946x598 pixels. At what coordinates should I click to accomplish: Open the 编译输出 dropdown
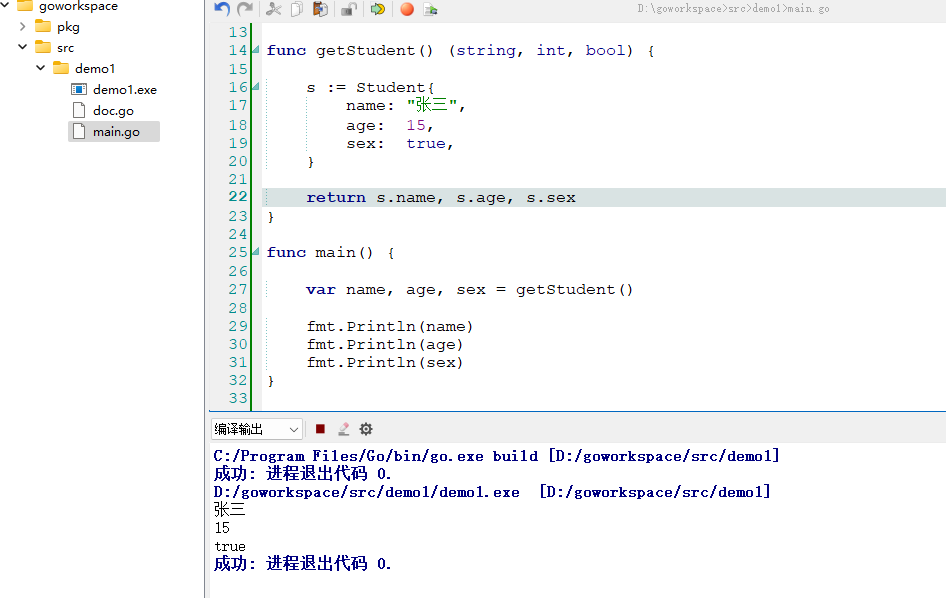[x=257, y=429]
